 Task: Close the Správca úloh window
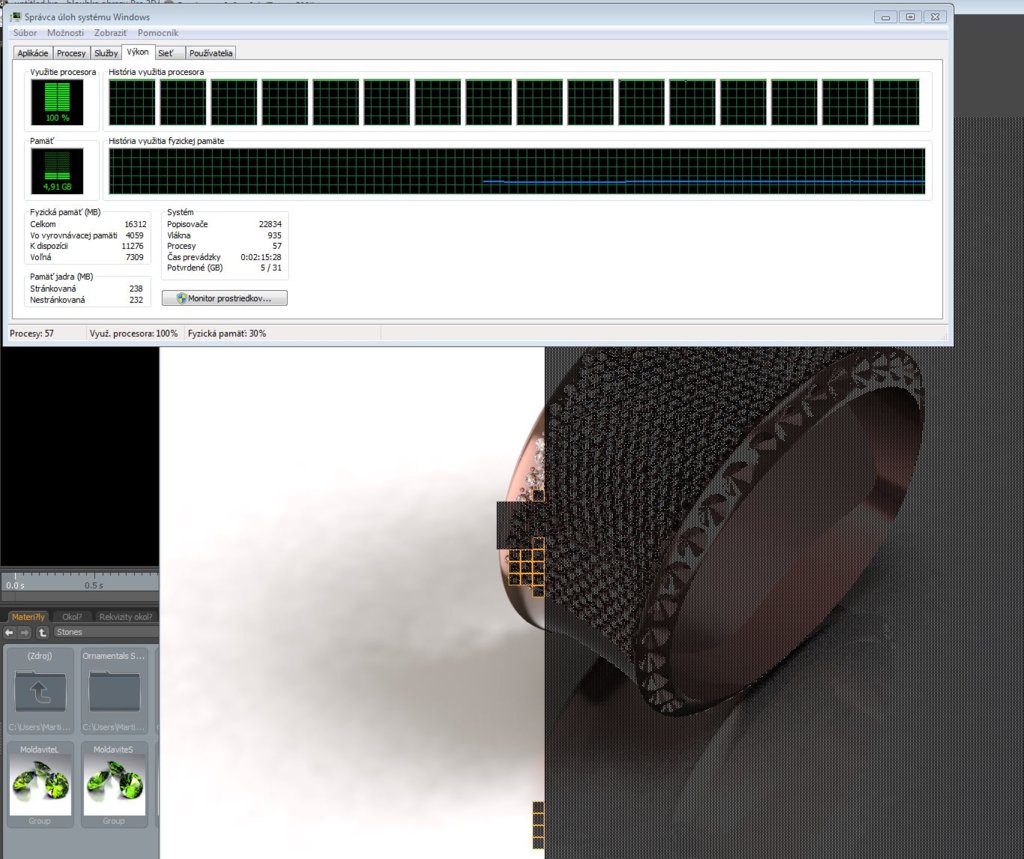[x=935, y=17]
